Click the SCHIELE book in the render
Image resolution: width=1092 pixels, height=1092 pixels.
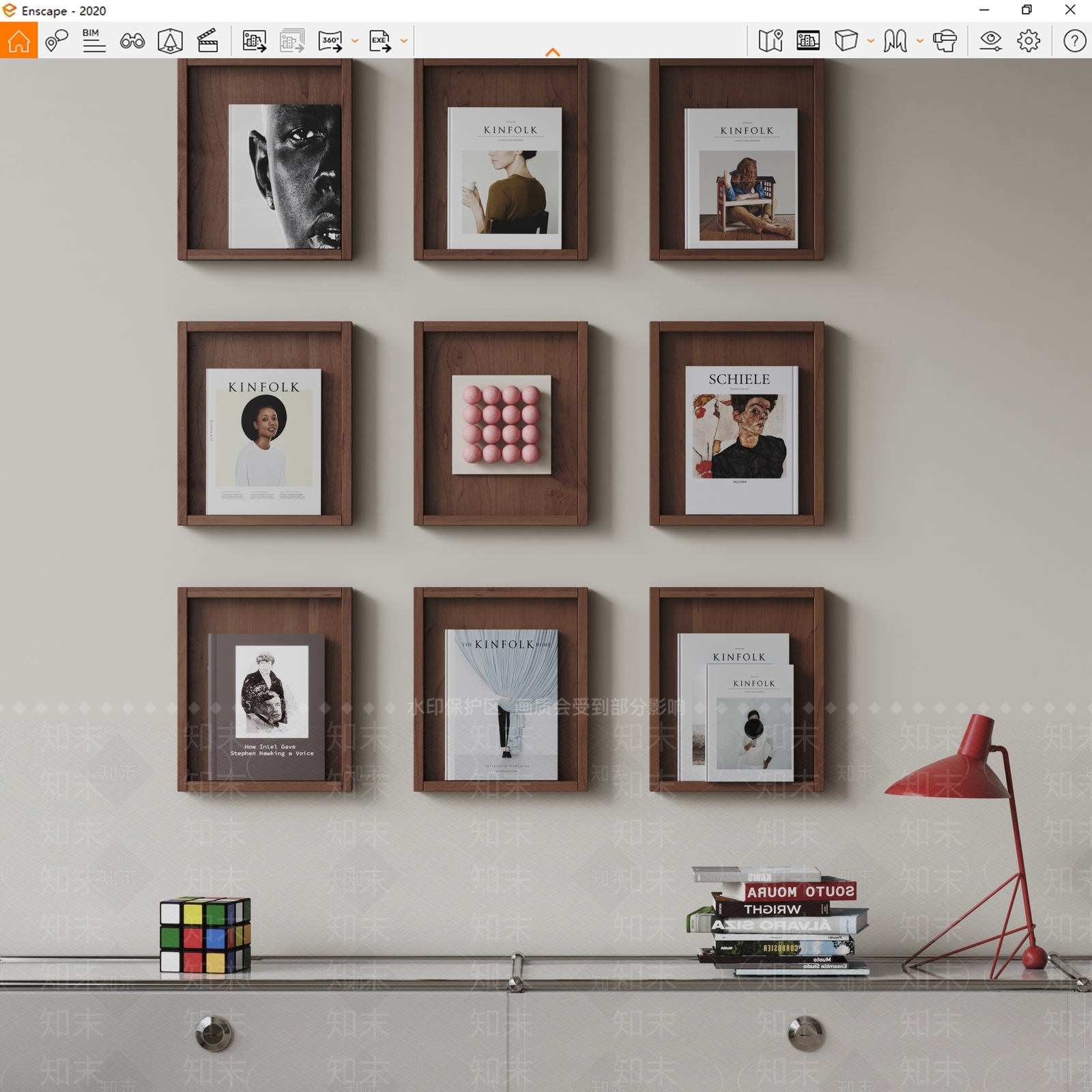(x=741, y=440)
